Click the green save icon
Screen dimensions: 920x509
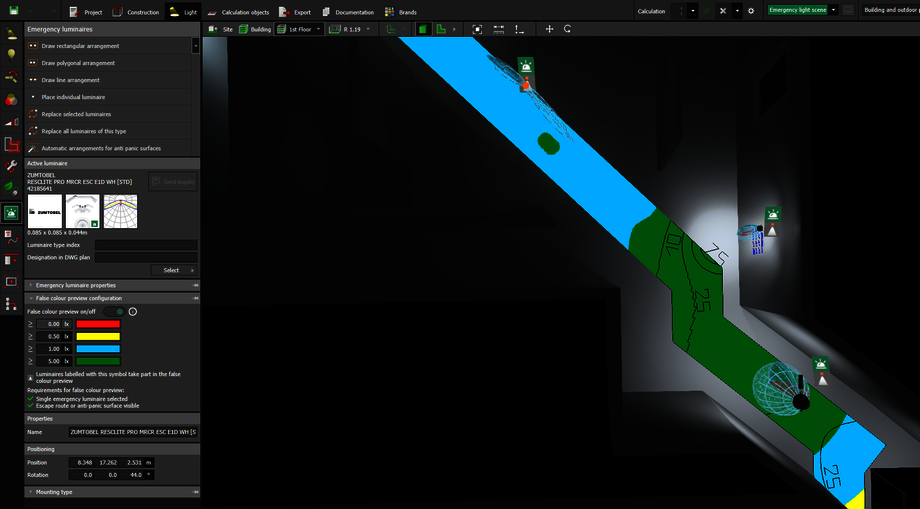click(12, 12)
